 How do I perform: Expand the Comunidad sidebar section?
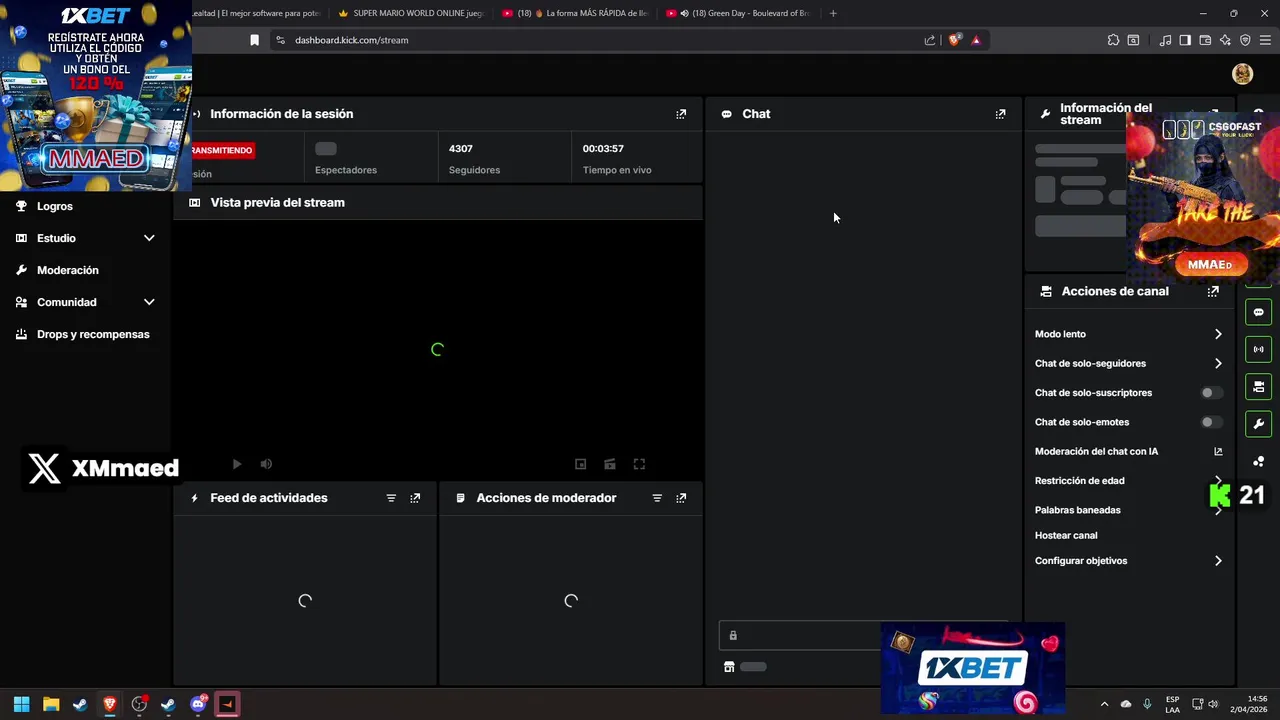pyautogui.click(x=149, y=302)
